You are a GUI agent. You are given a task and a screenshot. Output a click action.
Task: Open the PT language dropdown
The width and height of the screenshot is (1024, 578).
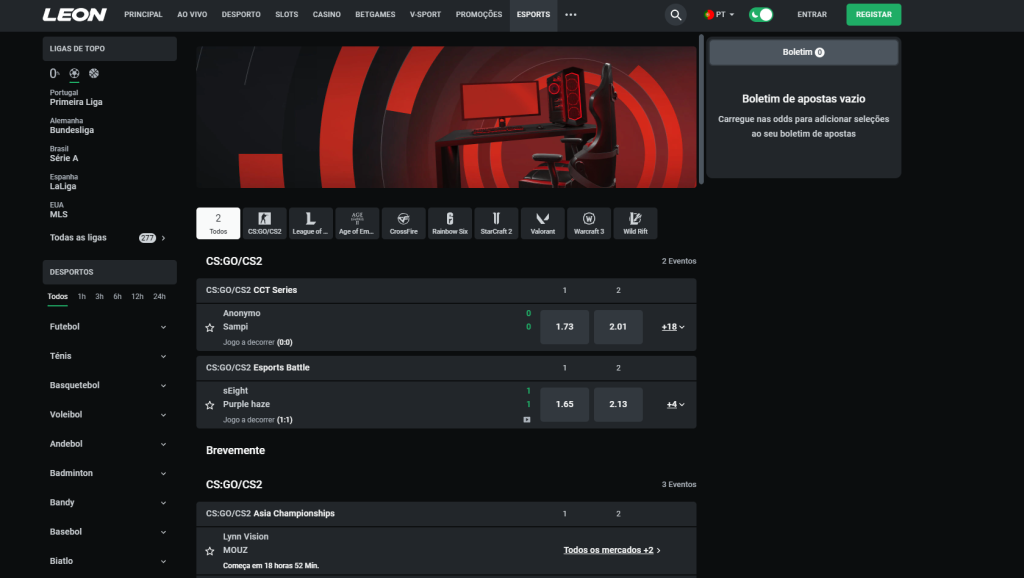point(719,14)
